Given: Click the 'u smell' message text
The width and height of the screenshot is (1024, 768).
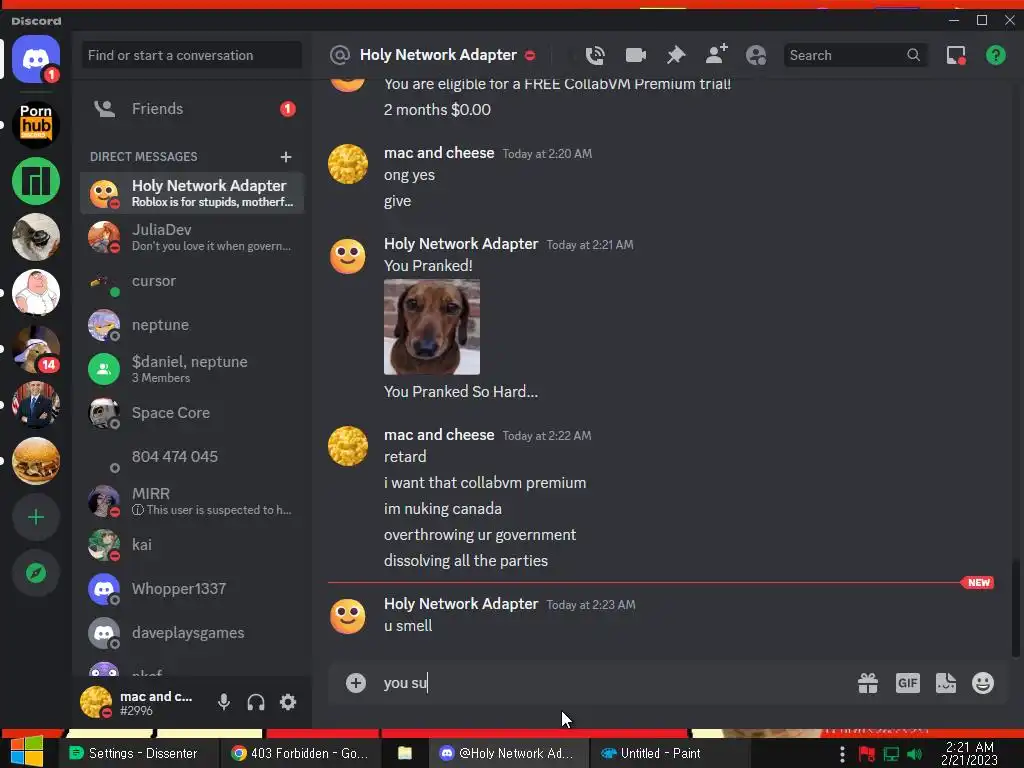Looking at the screenshot, I should (x=408, y=626).
